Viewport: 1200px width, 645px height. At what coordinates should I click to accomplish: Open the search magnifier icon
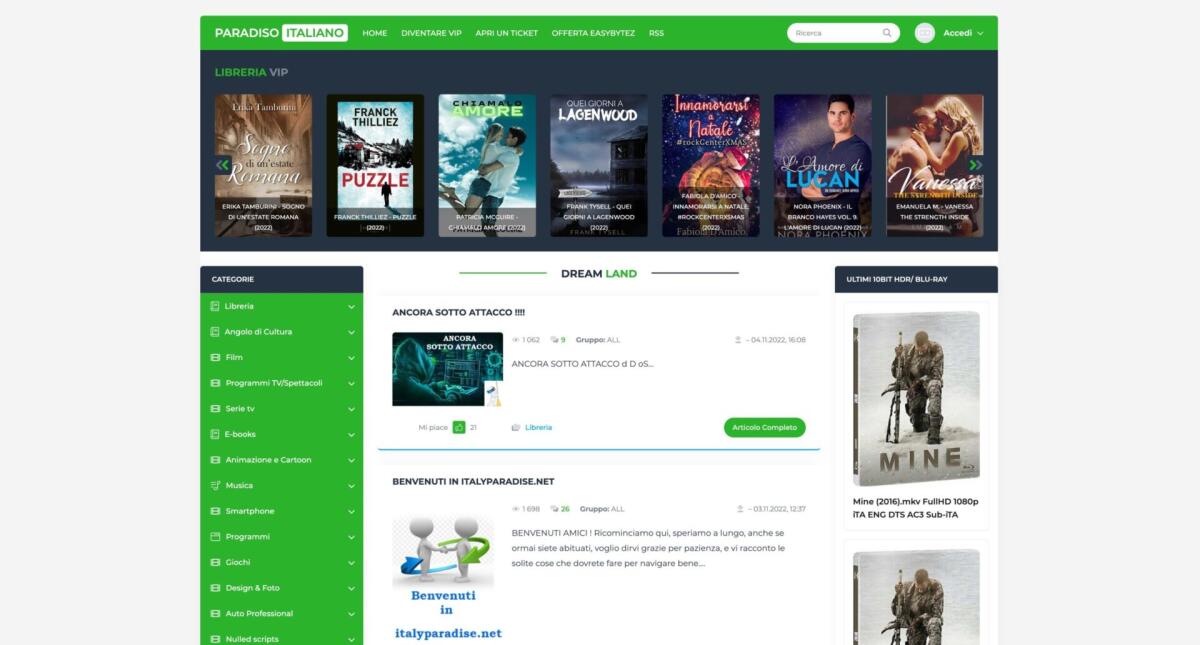886,33
